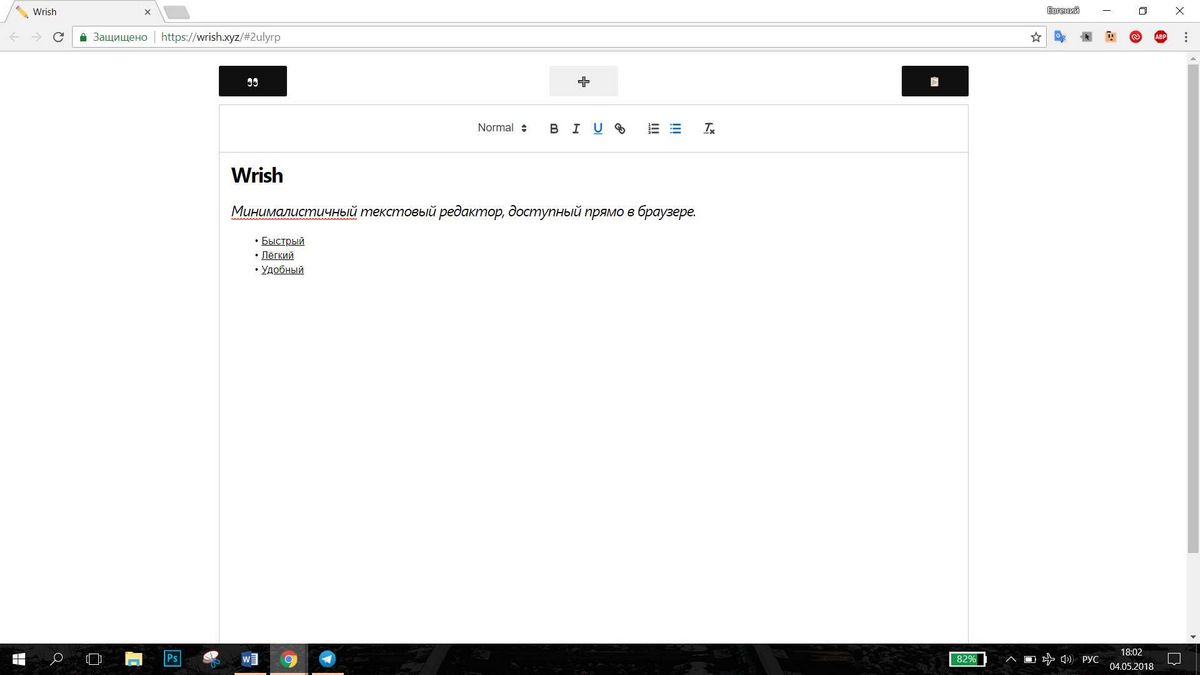Click the orange face extension icon
Screen dimensions: 1200x675
pyautogui.click(x=1111, y=37)
